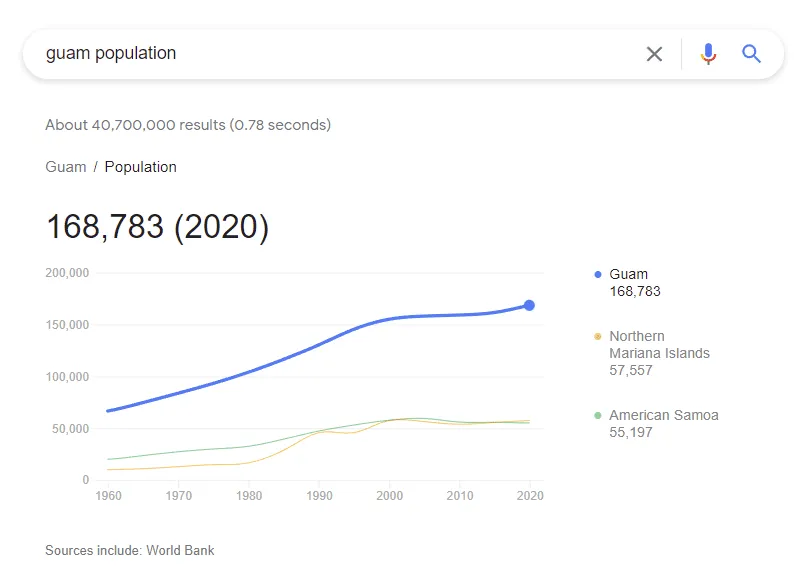
Task: Clear the search query with the X icon
Action: click(x=655, y=54)
